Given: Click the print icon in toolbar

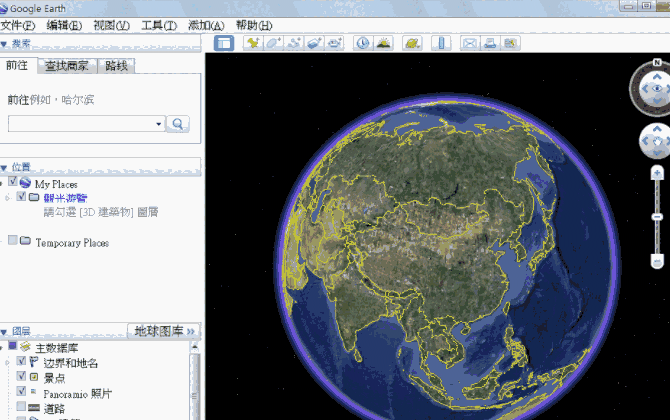Looking at the screenshot, I should pyautogui.click(x=490, y=43).
